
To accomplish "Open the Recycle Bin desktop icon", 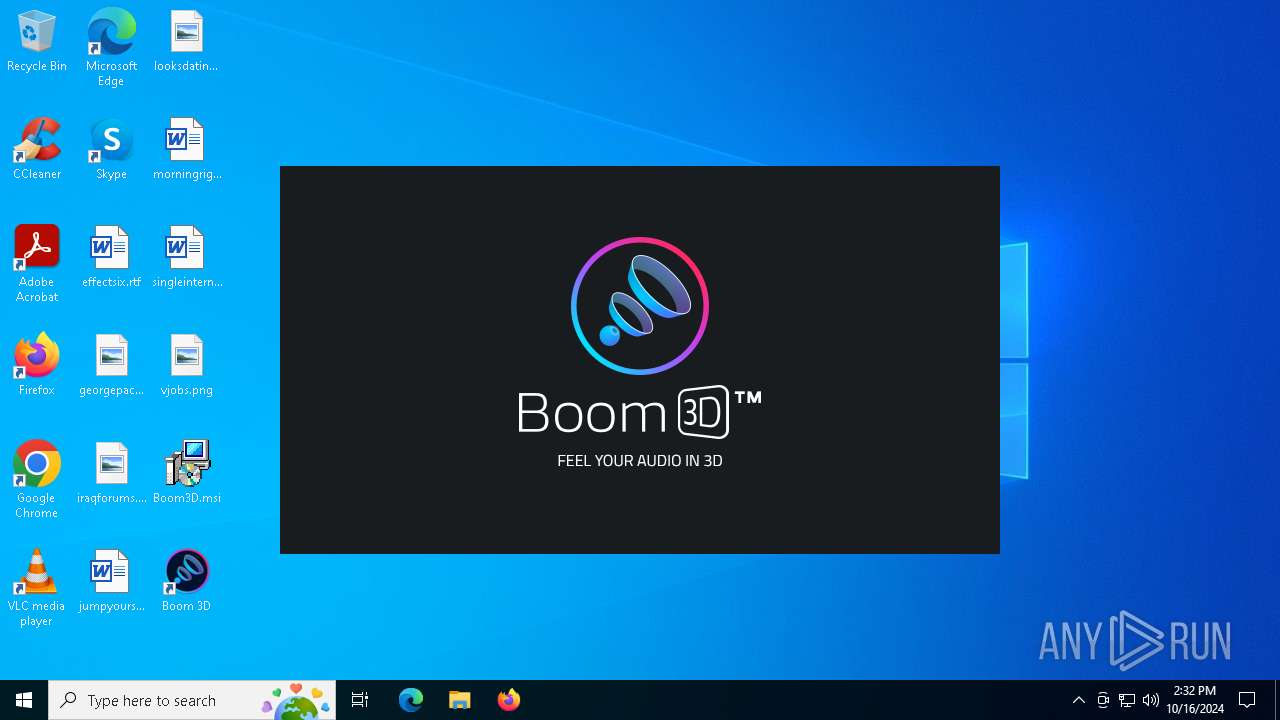I will click(x=37, y=42).
